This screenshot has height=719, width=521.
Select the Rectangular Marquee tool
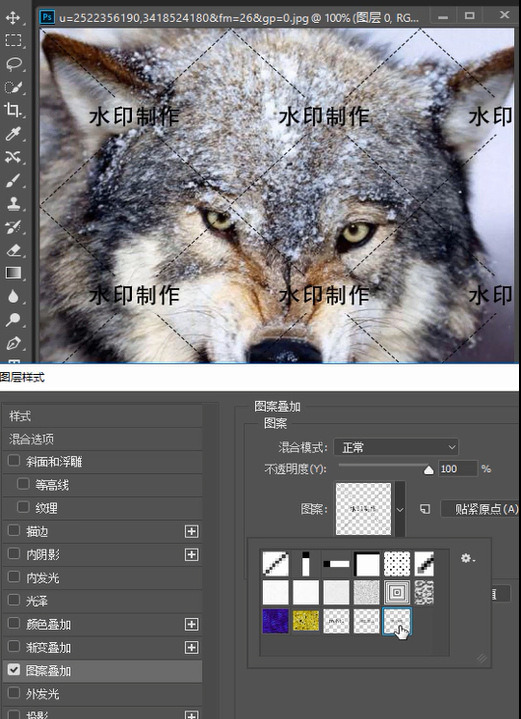[x=13, y=41]
